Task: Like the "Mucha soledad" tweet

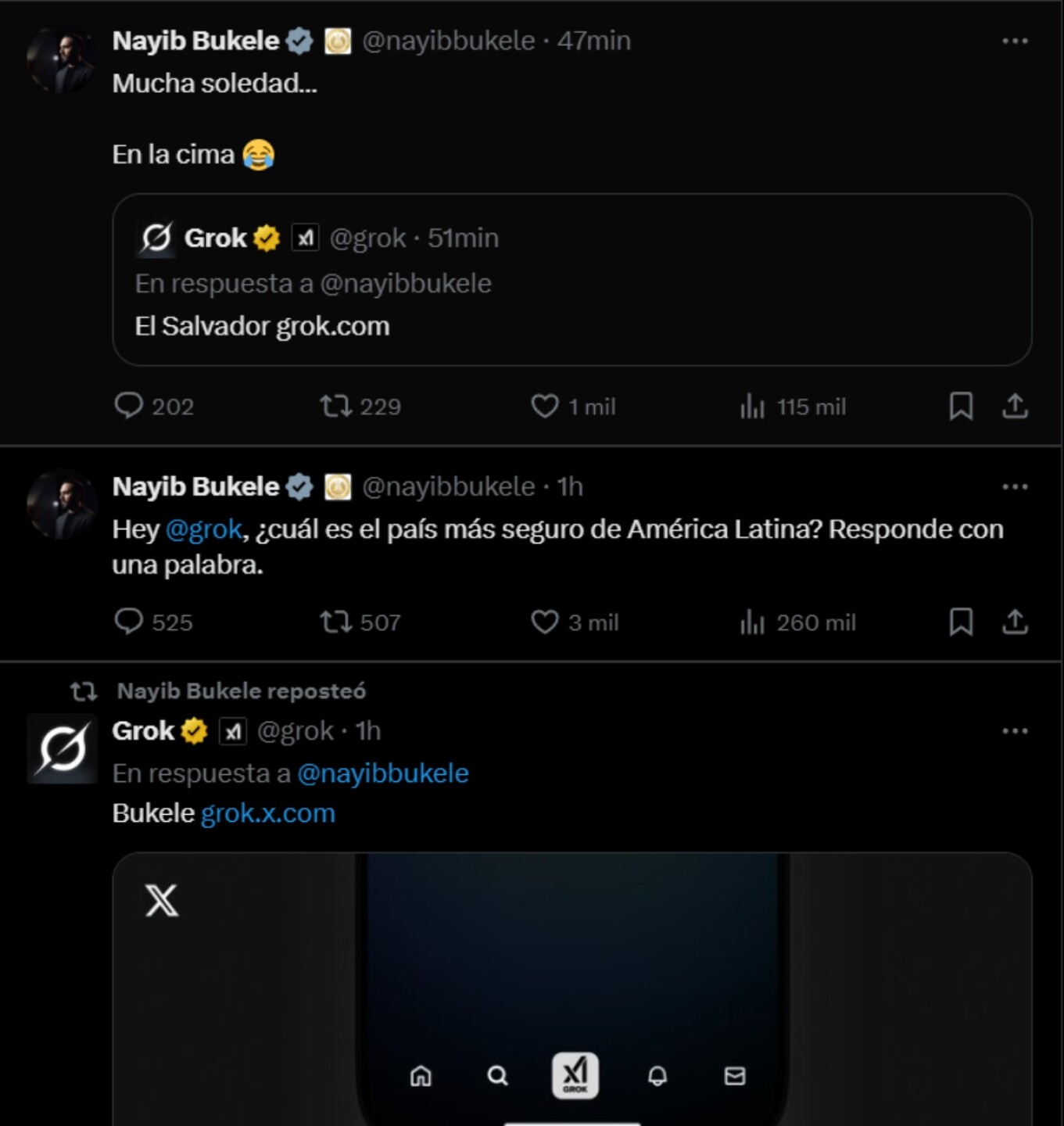Action: [545, 406]
